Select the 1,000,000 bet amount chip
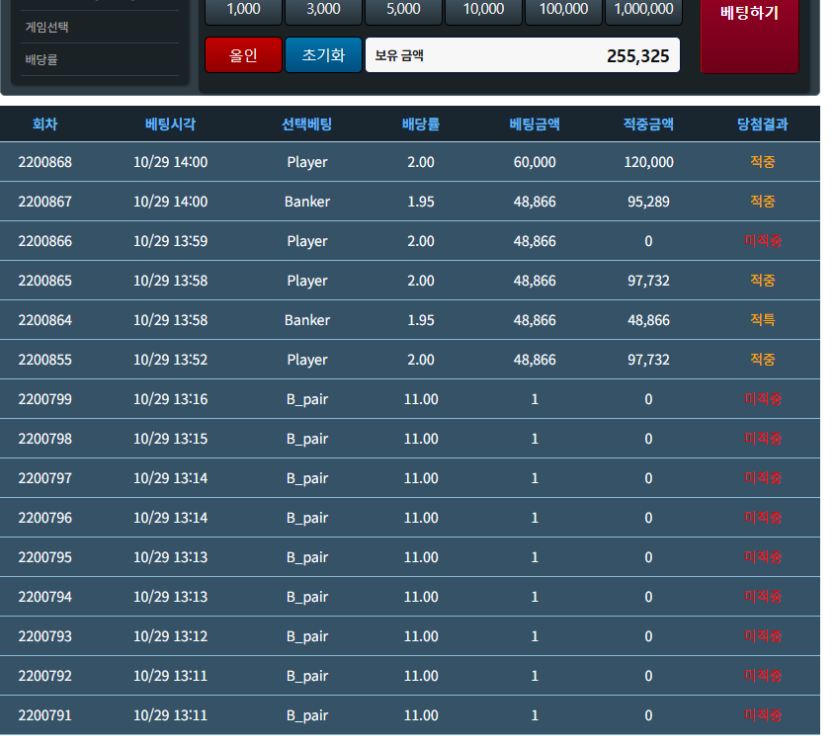835x746 pixels. 643,11
